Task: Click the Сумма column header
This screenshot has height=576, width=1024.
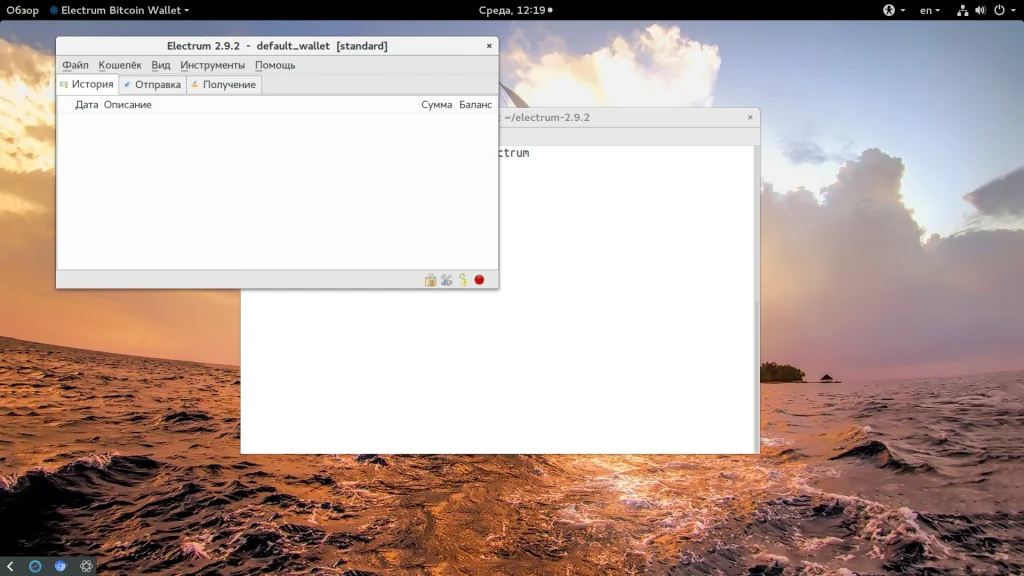Action: point(436,105)
